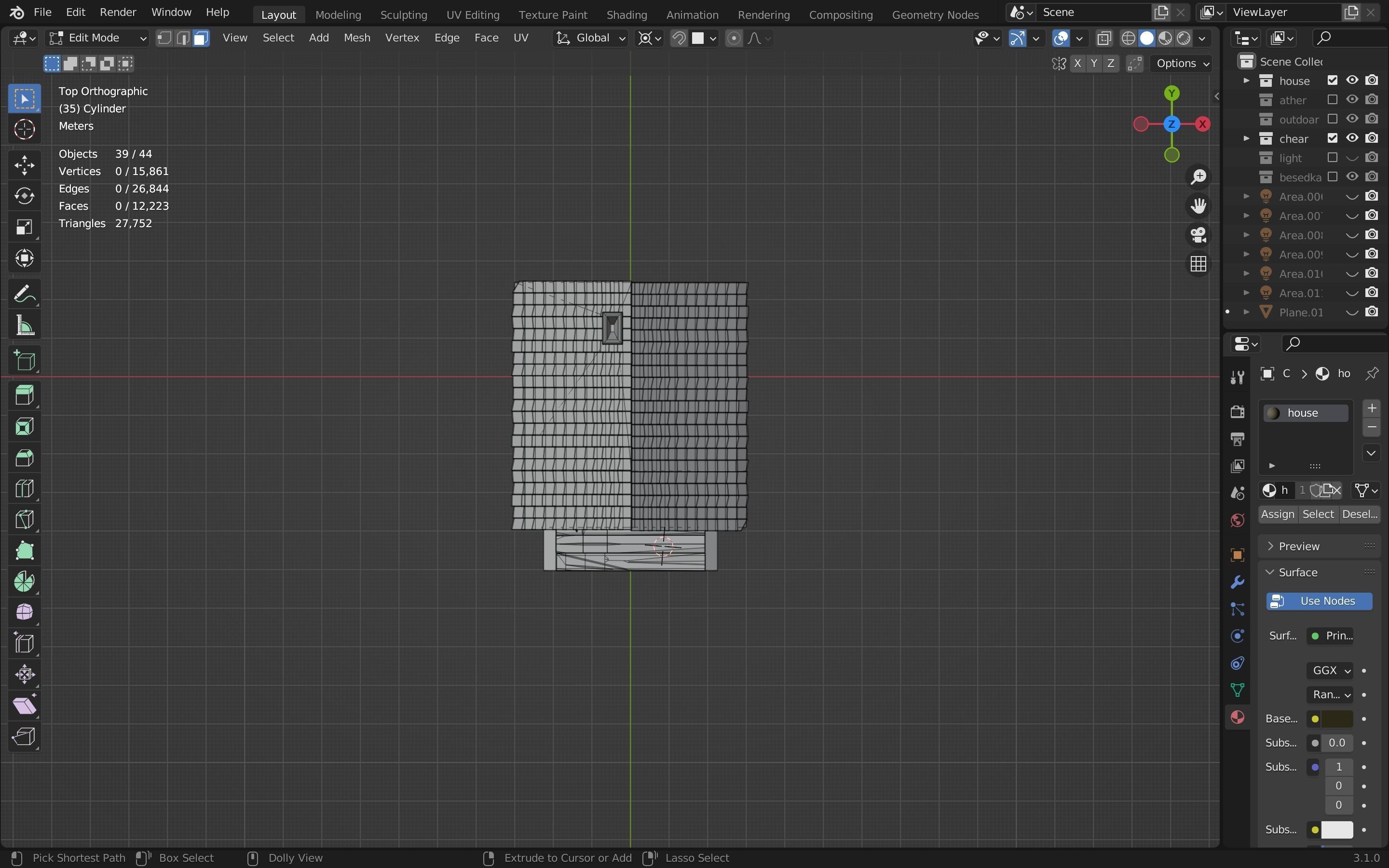Choose the Loop Cut tool
1389x868 pixels.
[24, 489]
